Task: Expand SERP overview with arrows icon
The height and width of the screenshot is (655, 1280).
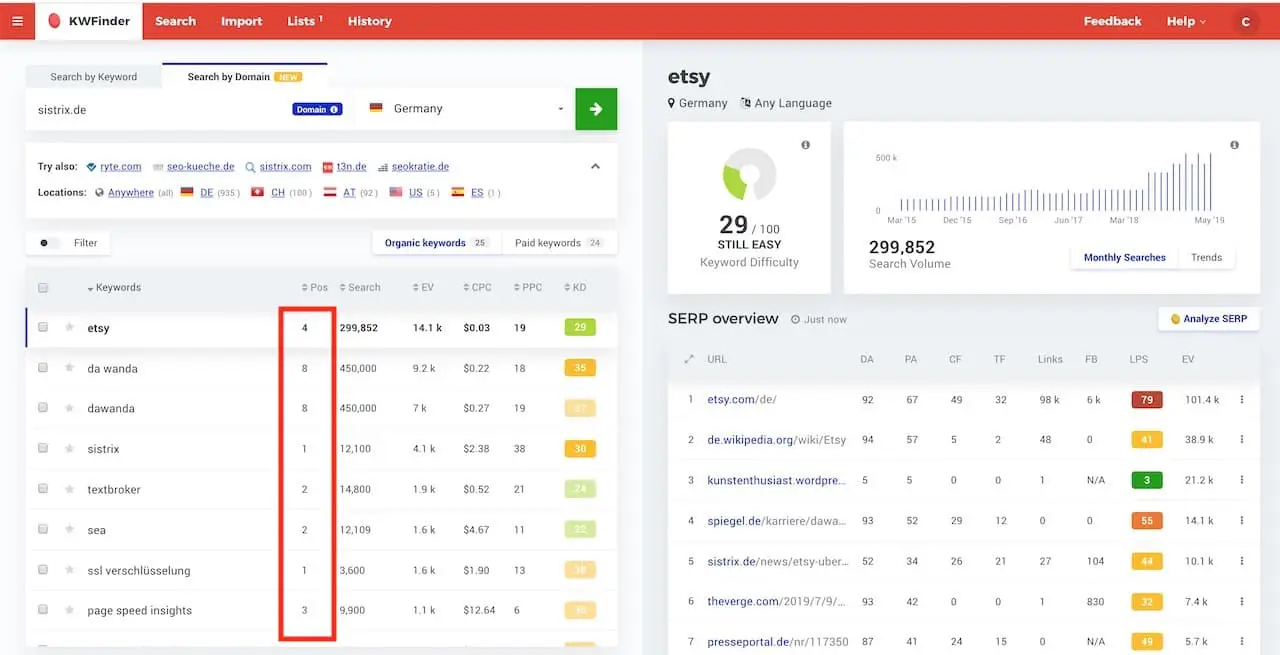Action: (x=688, y=359)
